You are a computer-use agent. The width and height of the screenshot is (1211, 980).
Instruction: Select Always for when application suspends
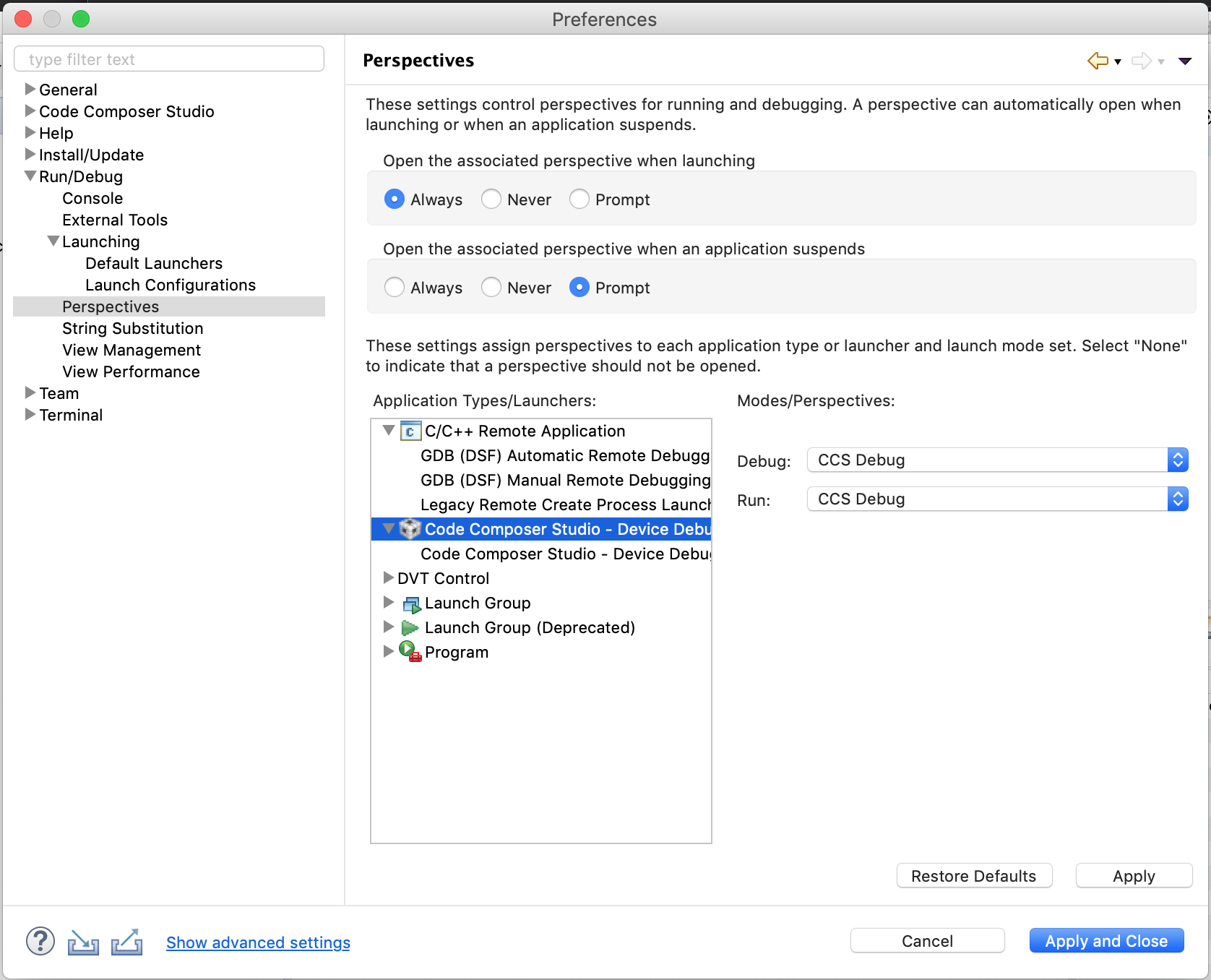coord(395,288)
